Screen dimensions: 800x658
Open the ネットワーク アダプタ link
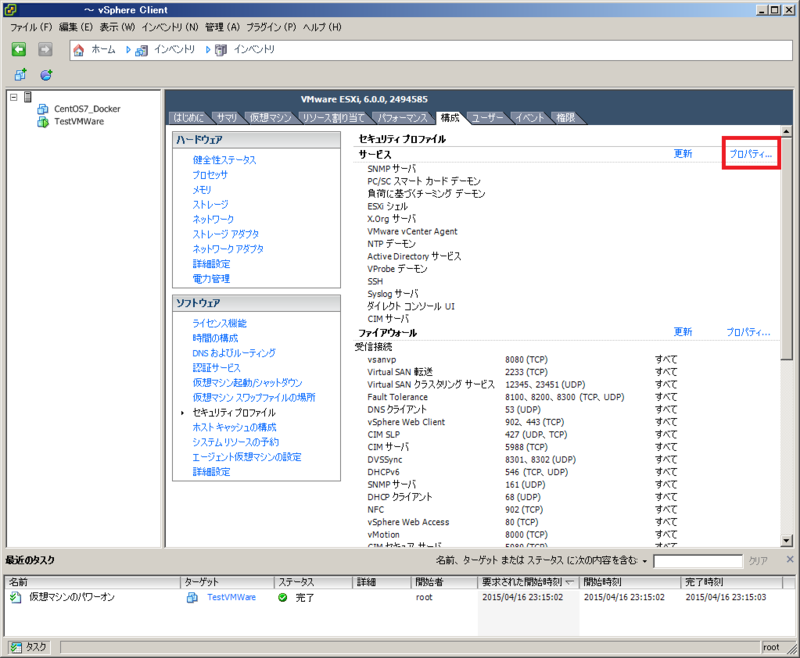(228, 249)
